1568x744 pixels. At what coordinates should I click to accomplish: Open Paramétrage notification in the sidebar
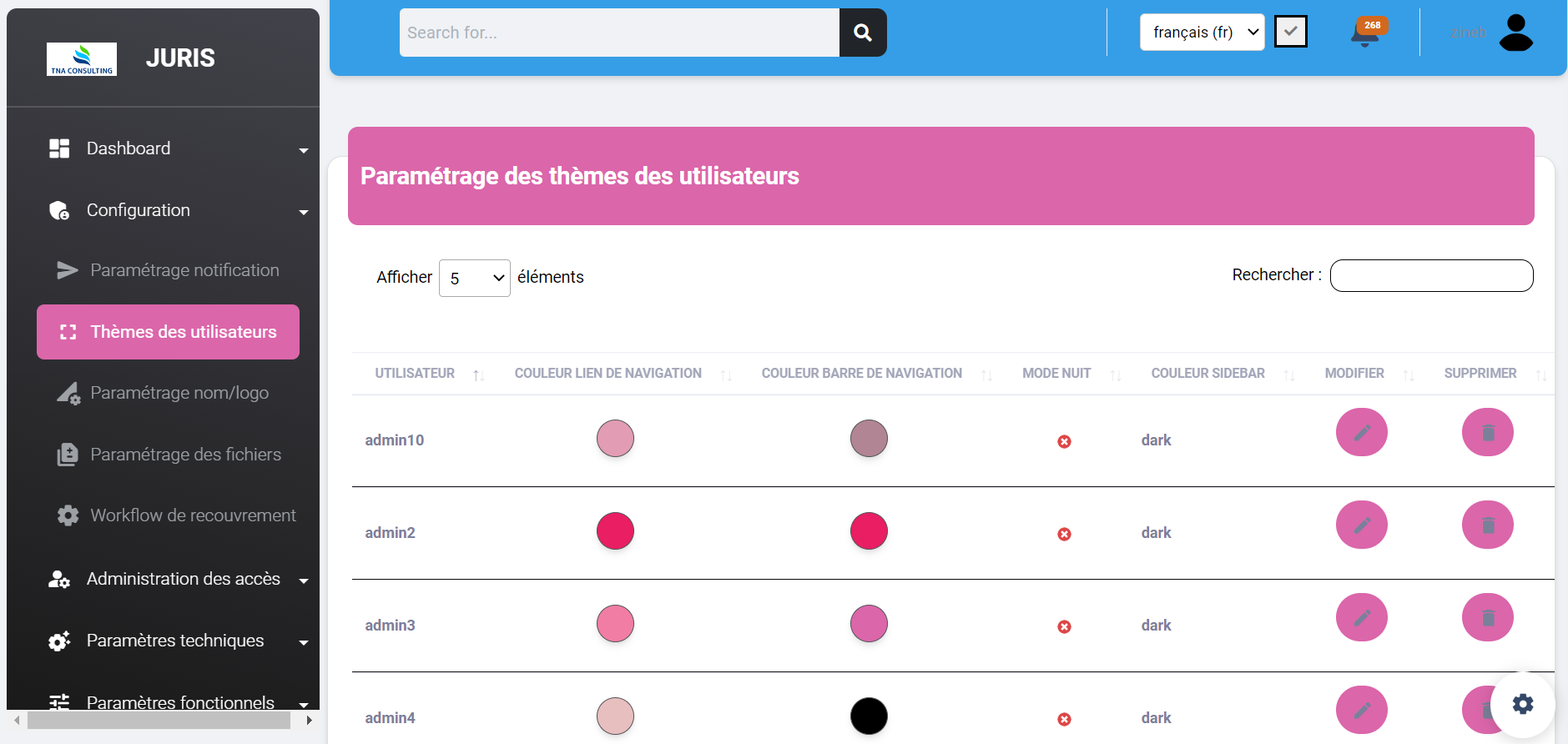[184, 270]
